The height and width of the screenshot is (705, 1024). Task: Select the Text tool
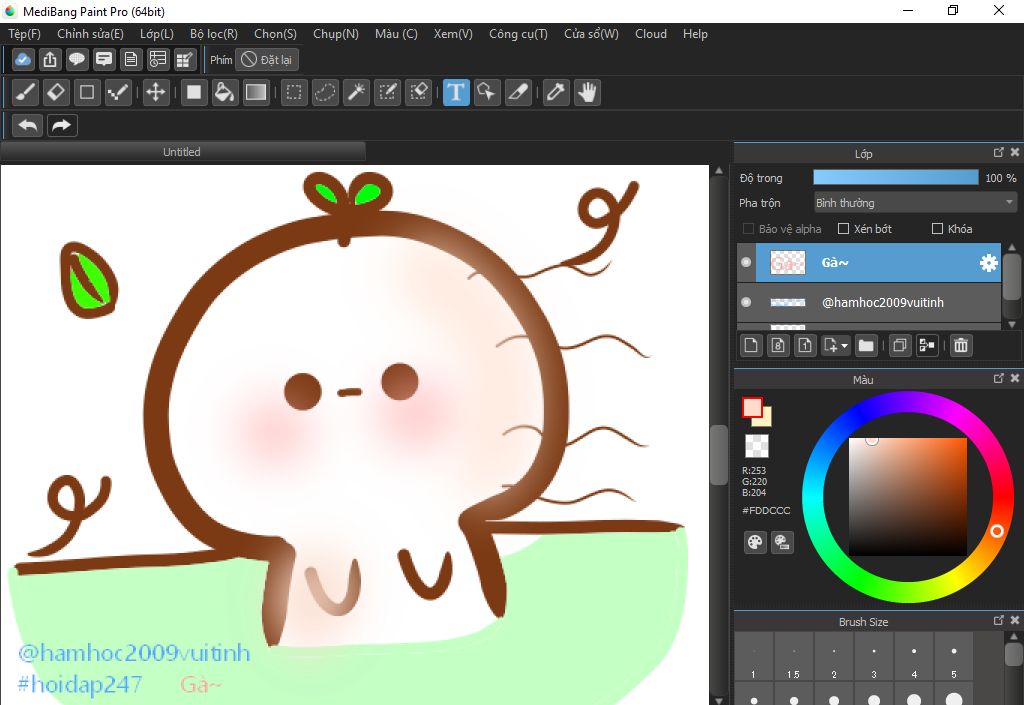[x=456, y=92]
